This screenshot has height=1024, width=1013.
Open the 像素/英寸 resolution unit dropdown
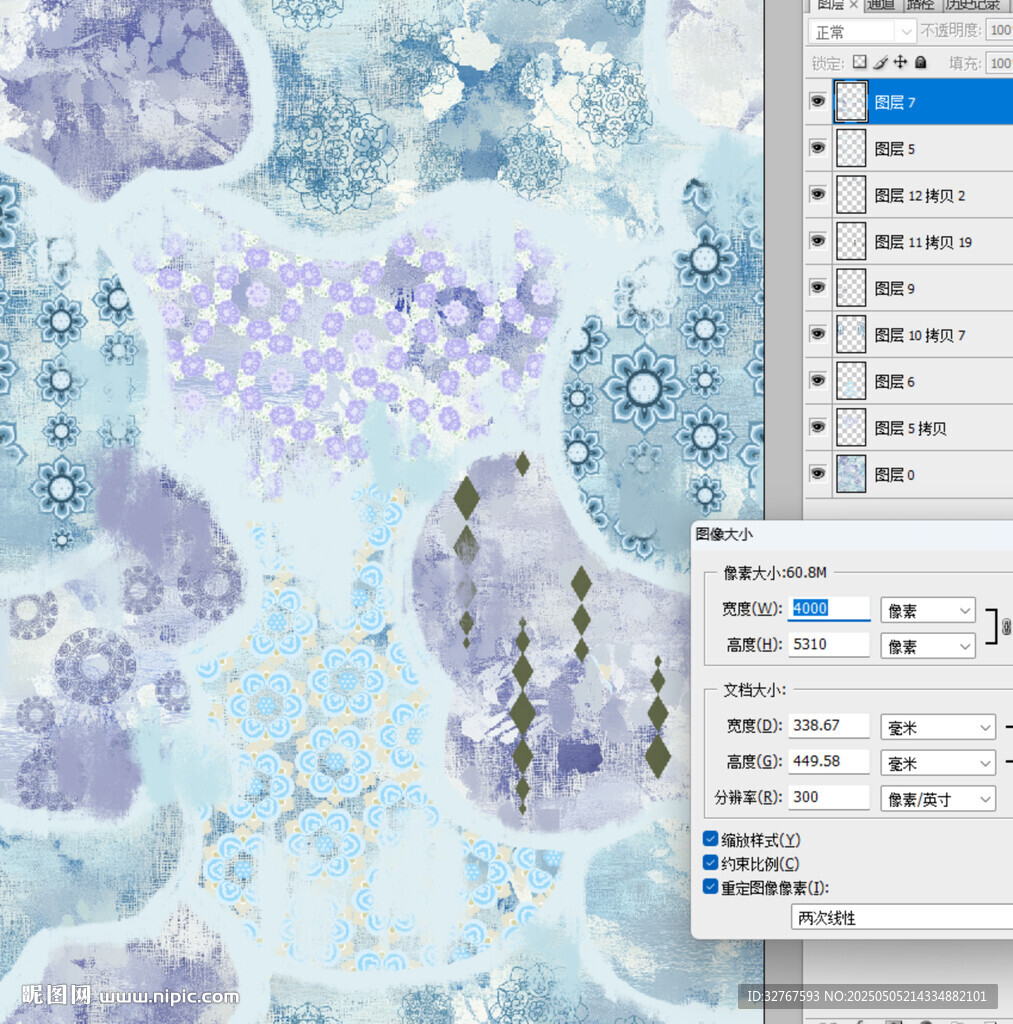pos(937,798)
